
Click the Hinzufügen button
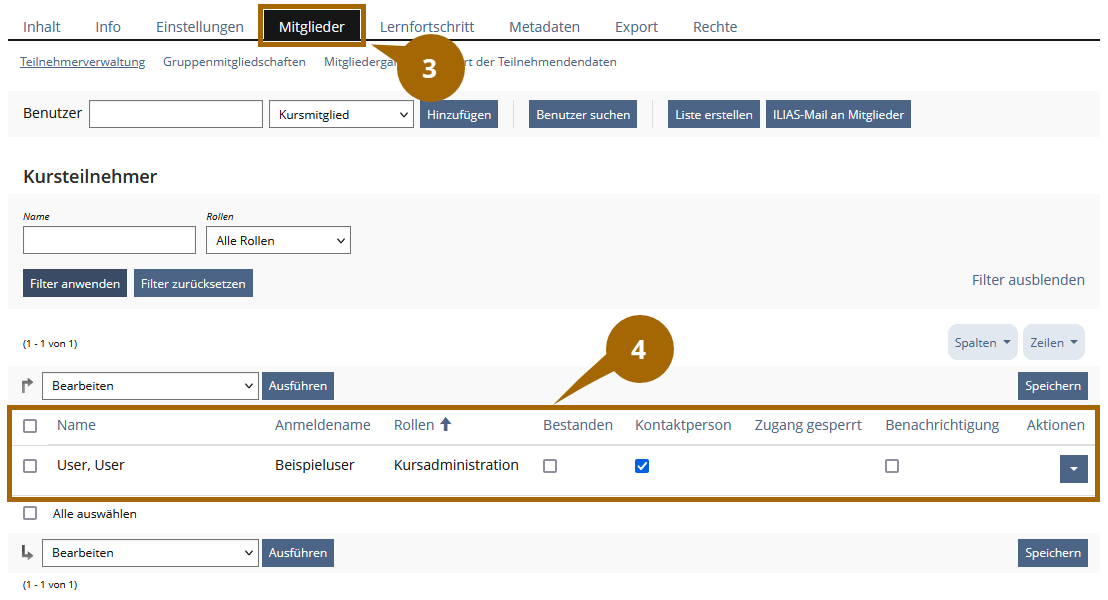point(459,115)
